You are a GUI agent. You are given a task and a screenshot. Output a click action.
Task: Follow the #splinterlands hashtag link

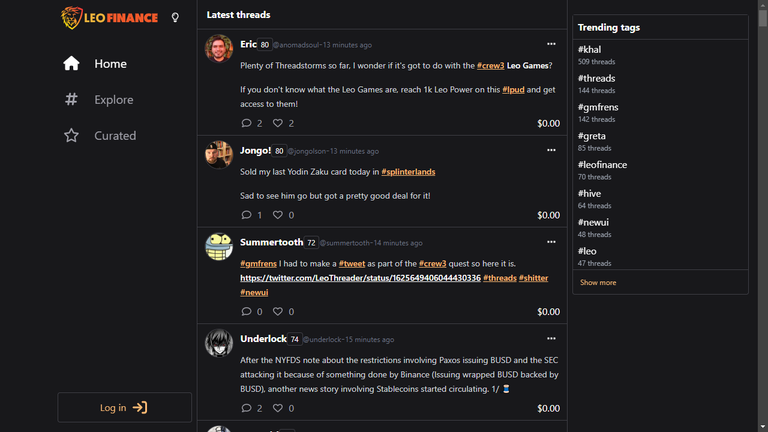point(408,172)
